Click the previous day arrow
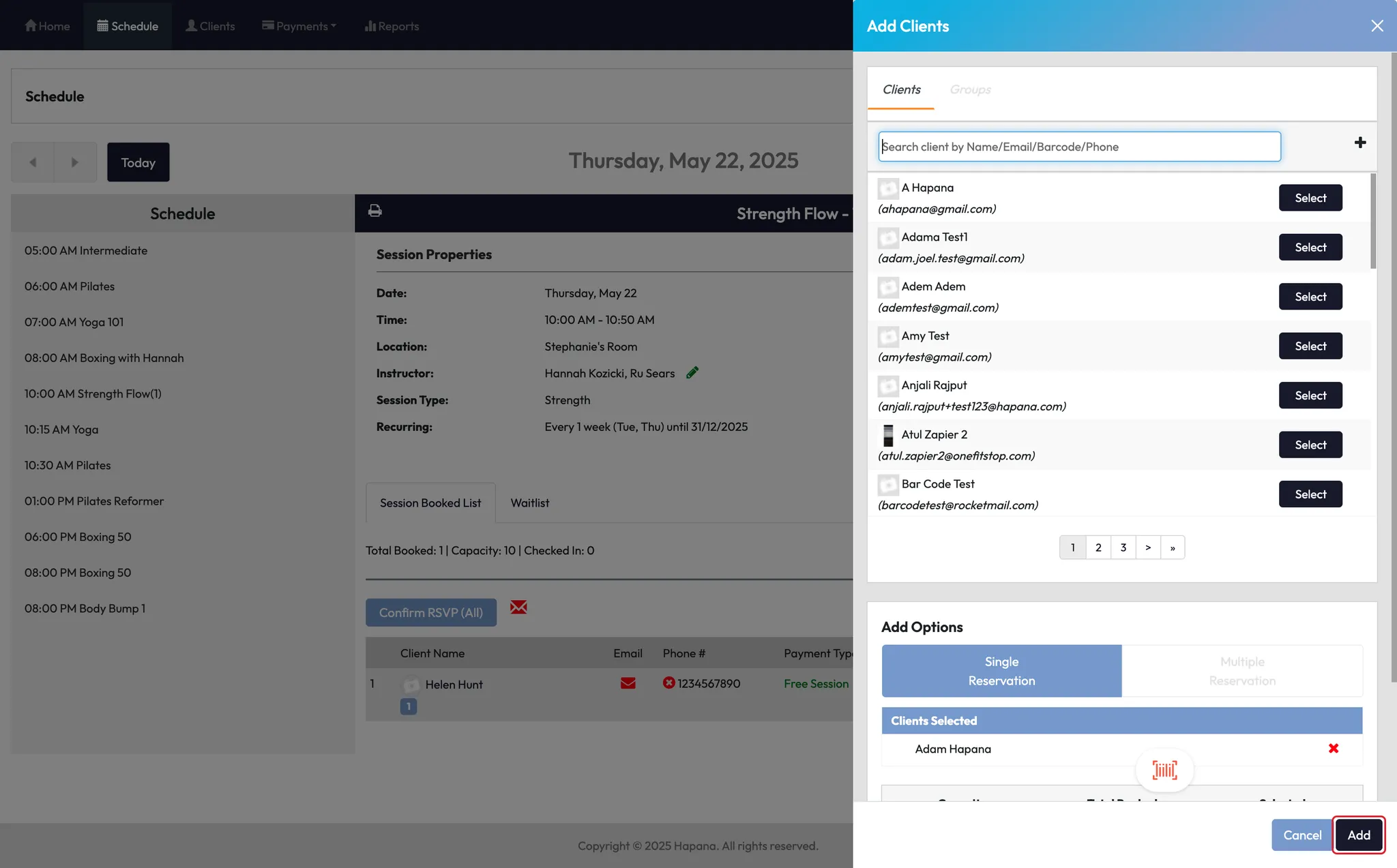The width and height of the screenshot is (1397, 868). coord(33,162)
